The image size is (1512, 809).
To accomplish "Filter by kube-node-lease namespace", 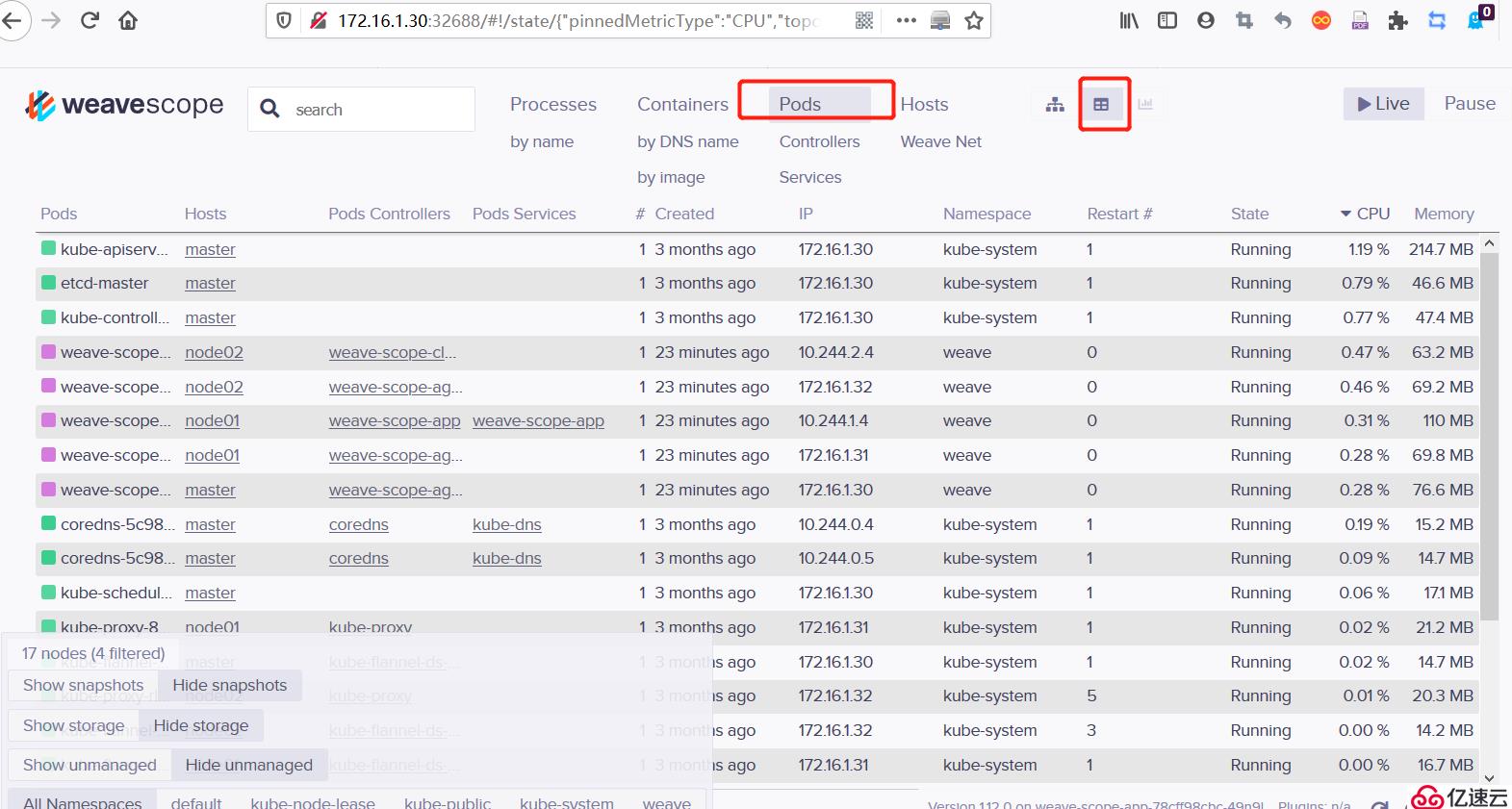I will [x=313, y=802].
